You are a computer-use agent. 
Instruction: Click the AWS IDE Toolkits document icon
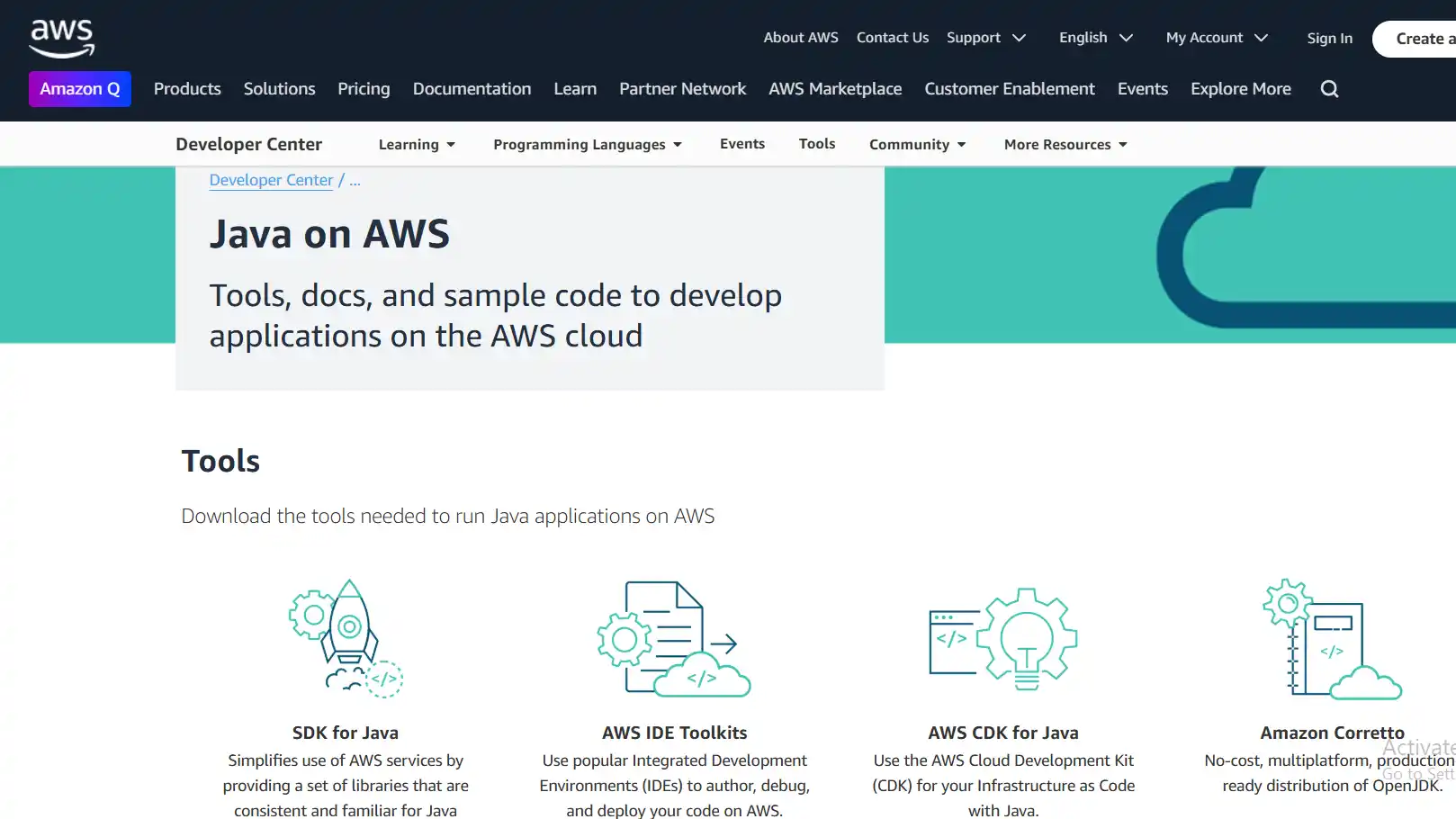[x=673, y=637]
